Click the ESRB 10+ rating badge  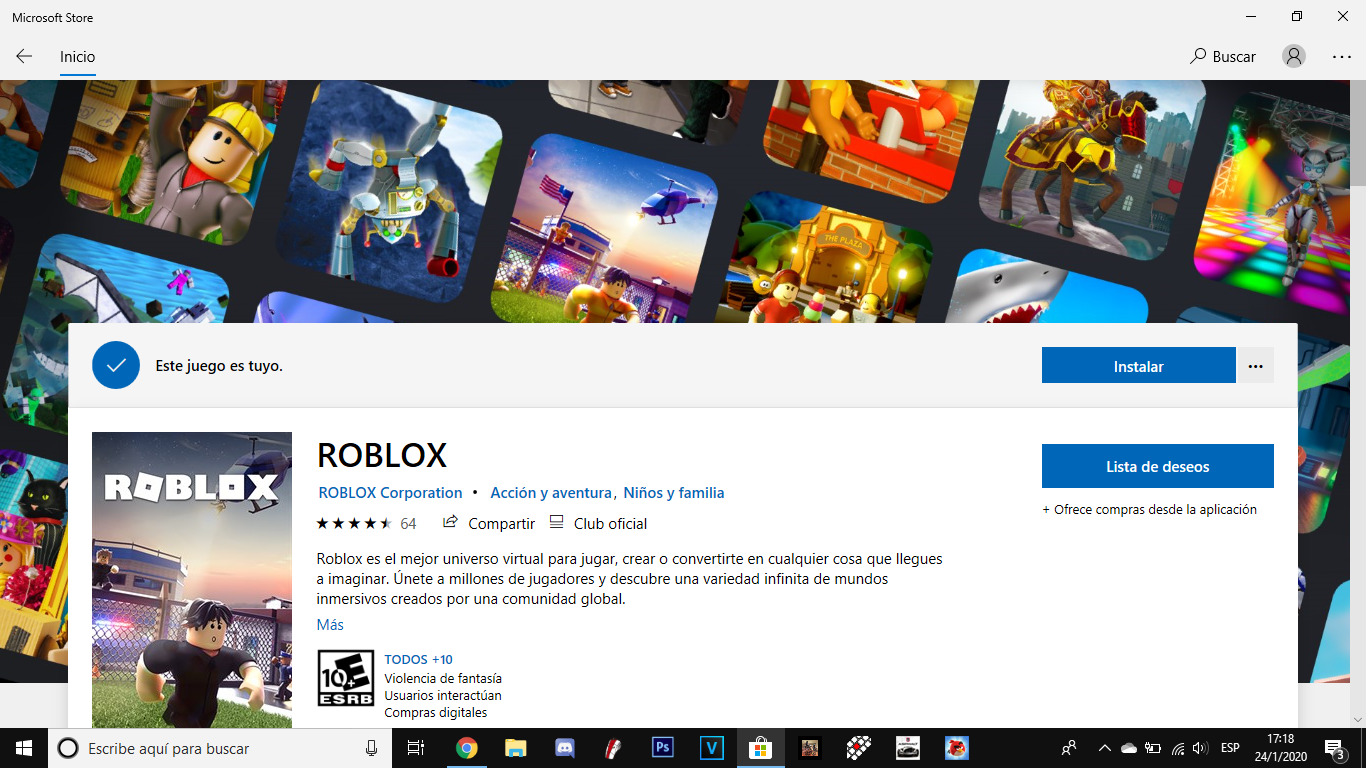tap(346, 678)
